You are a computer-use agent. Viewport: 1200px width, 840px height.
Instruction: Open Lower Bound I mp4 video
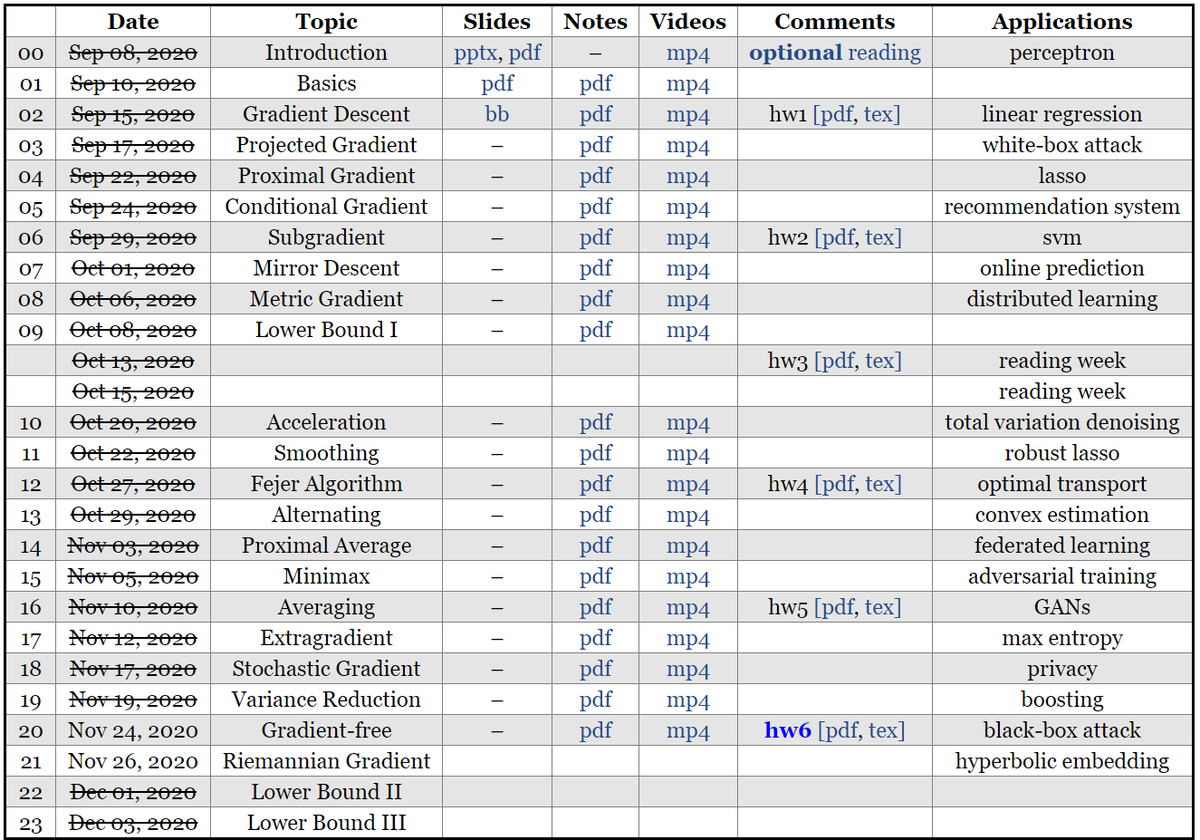[x=688, y=331]
